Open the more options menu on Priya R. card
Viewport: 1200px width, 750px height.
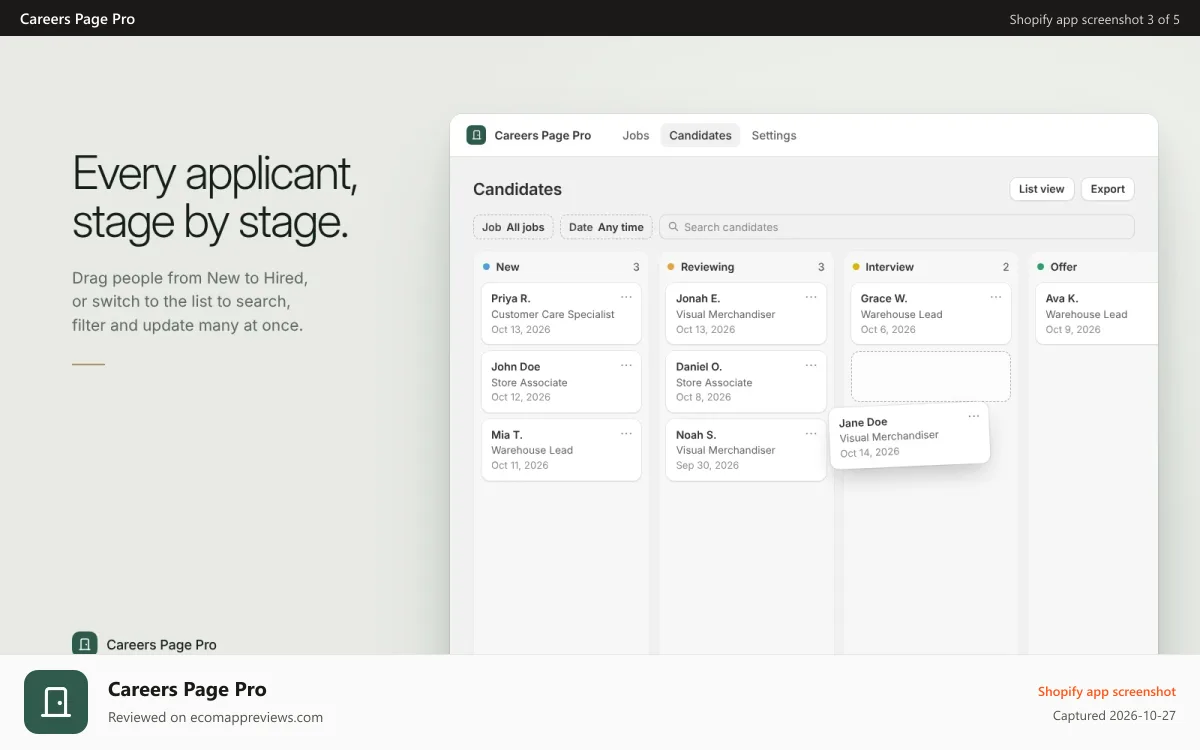[x=626, y=297]
